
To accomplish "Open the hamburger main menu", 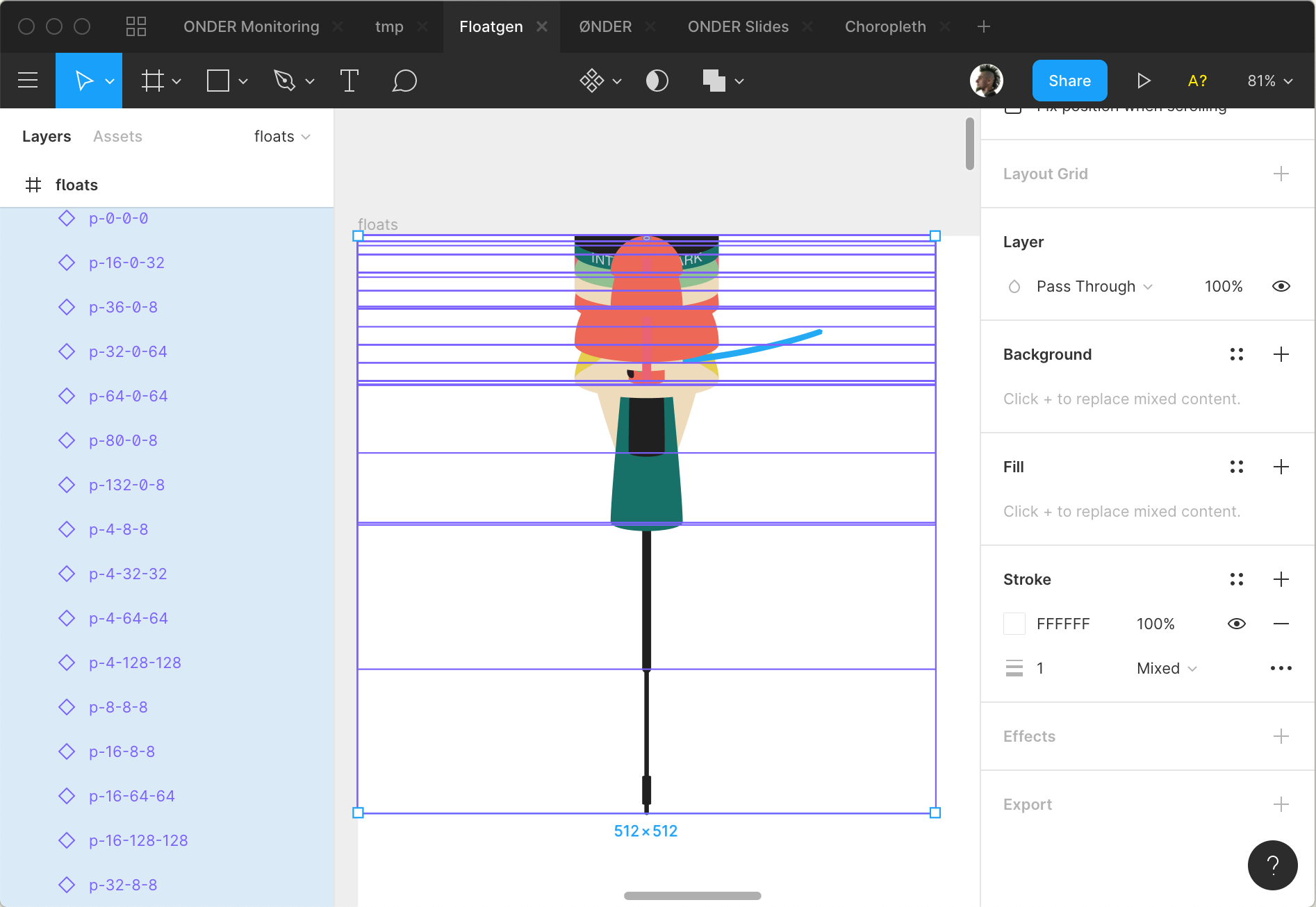I will pyautogui.click(x=28, y=81).
